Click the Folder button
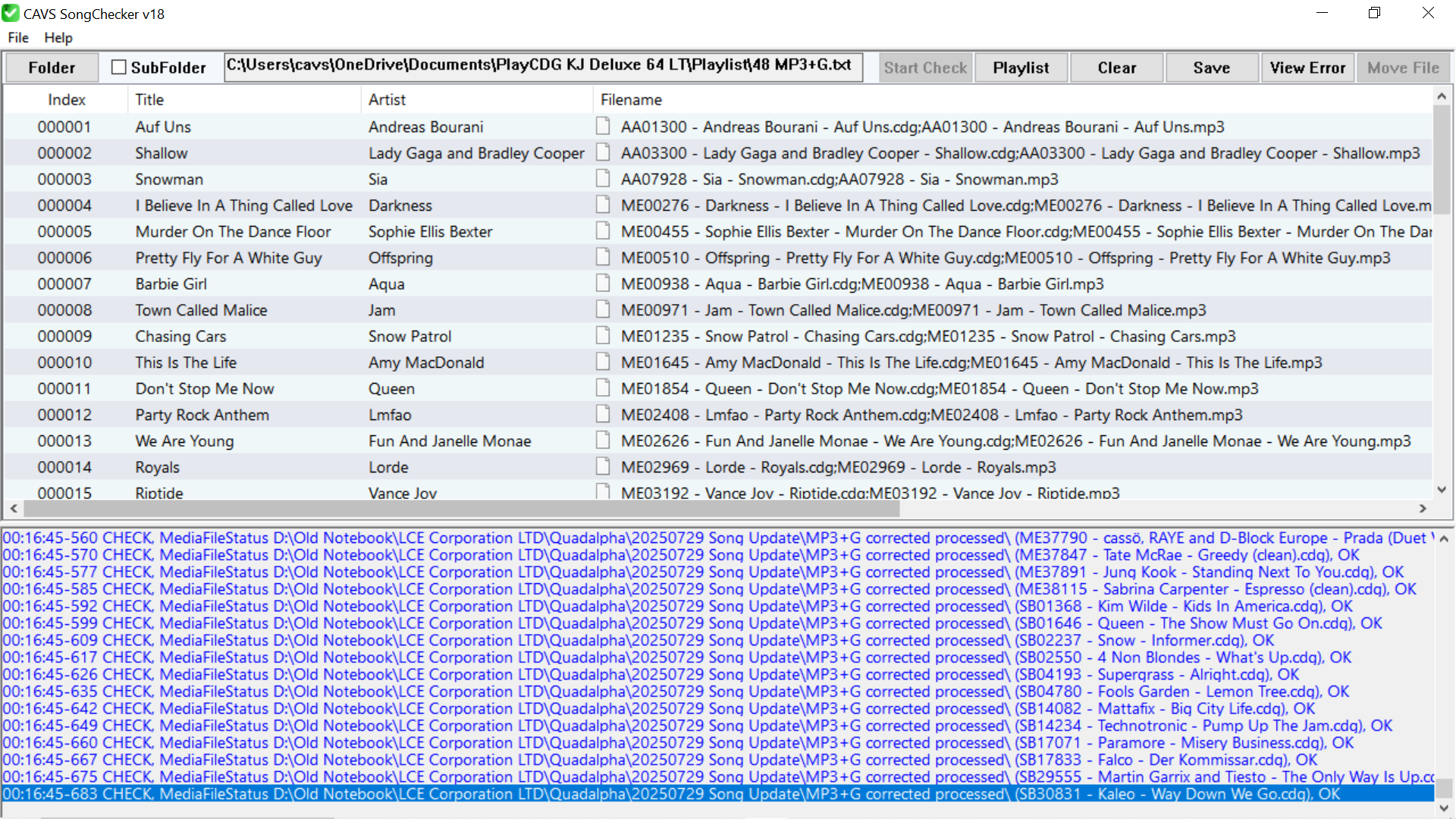 pyautogui.click(x=52, y=67)
